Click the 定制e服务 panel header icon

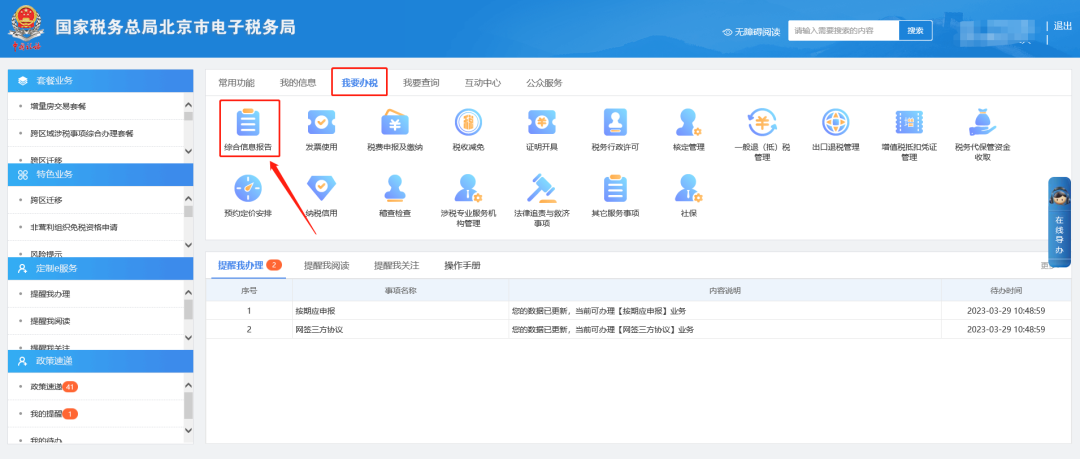[23, 268]
